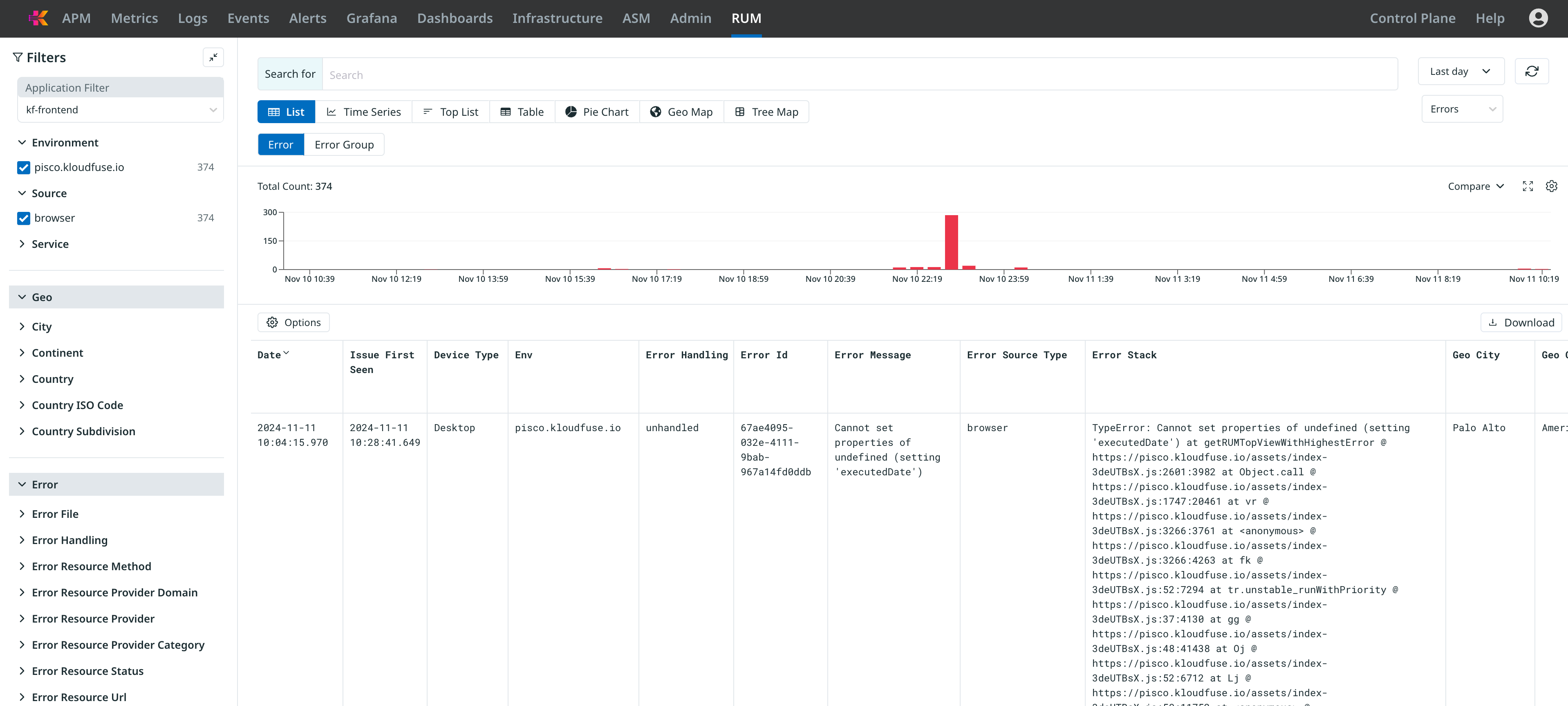
Task: Expand the Error Handling filter
Action: (69, 540)
